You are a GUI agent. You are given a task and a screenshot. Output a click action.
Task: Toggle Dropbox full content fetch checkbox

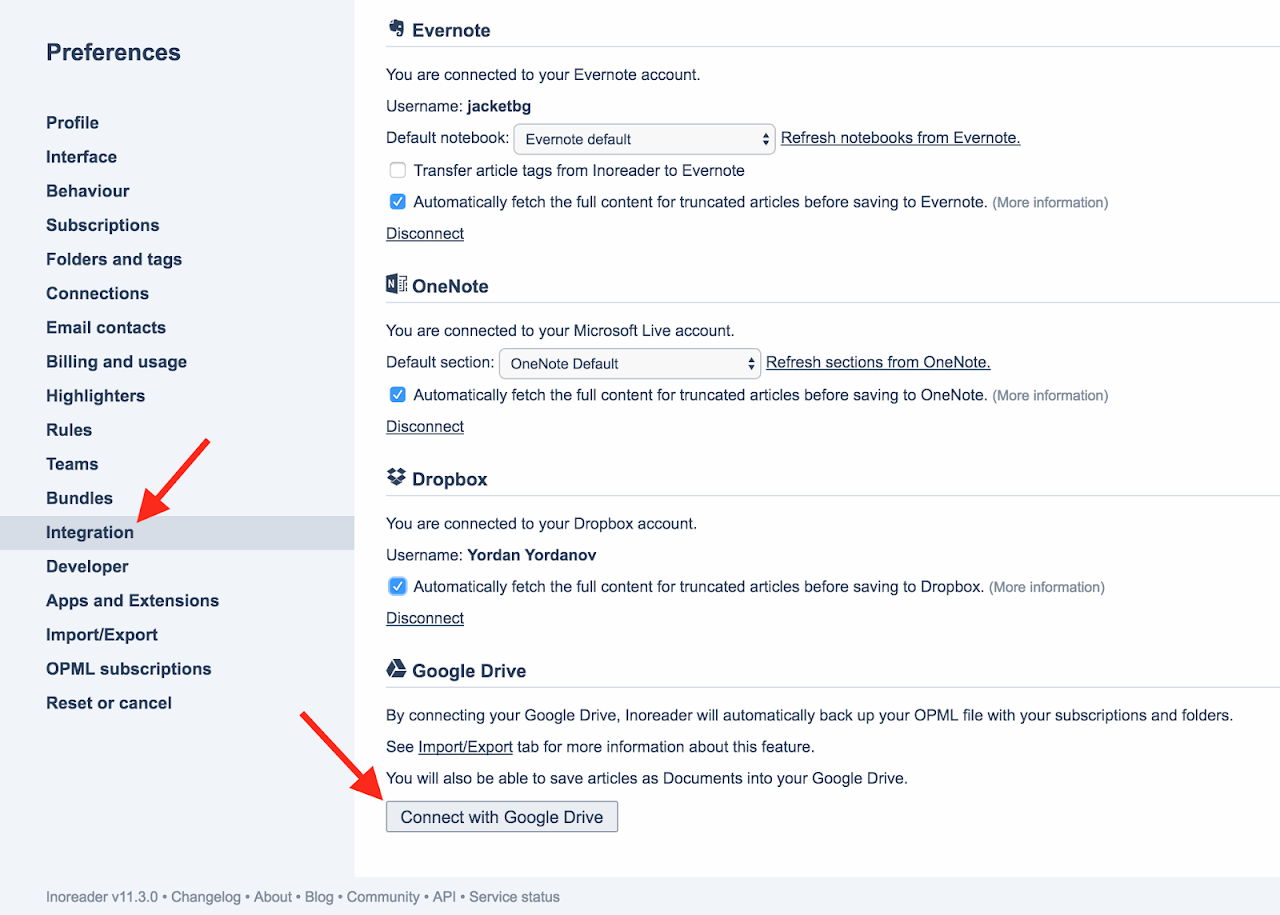398,586
